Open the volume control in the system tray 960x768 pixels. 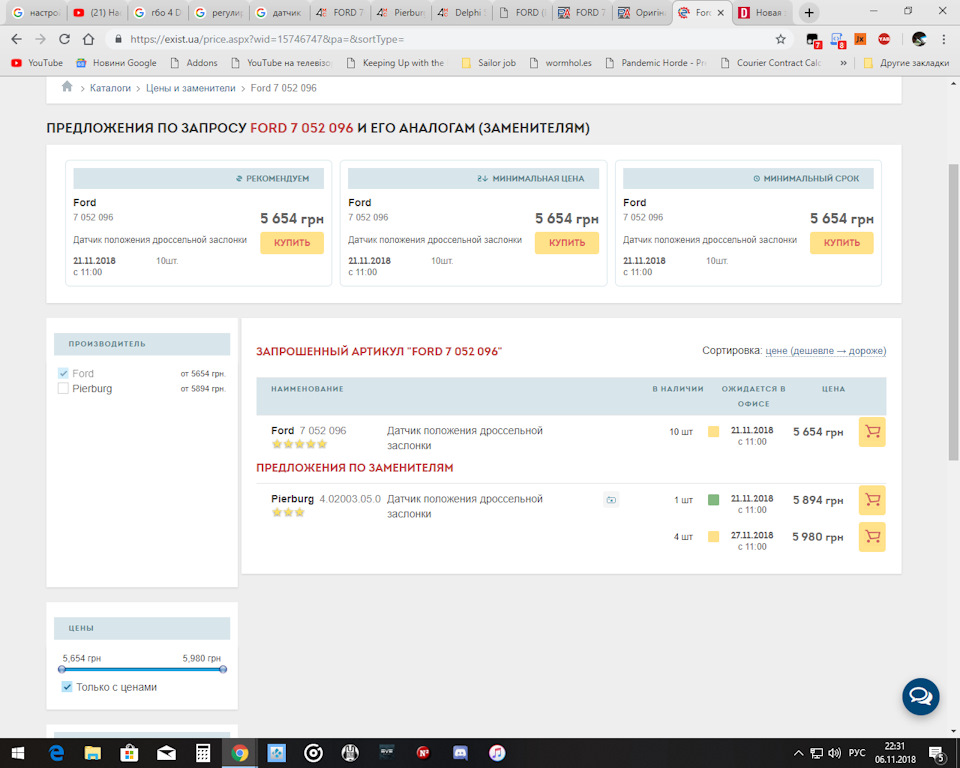834,753
